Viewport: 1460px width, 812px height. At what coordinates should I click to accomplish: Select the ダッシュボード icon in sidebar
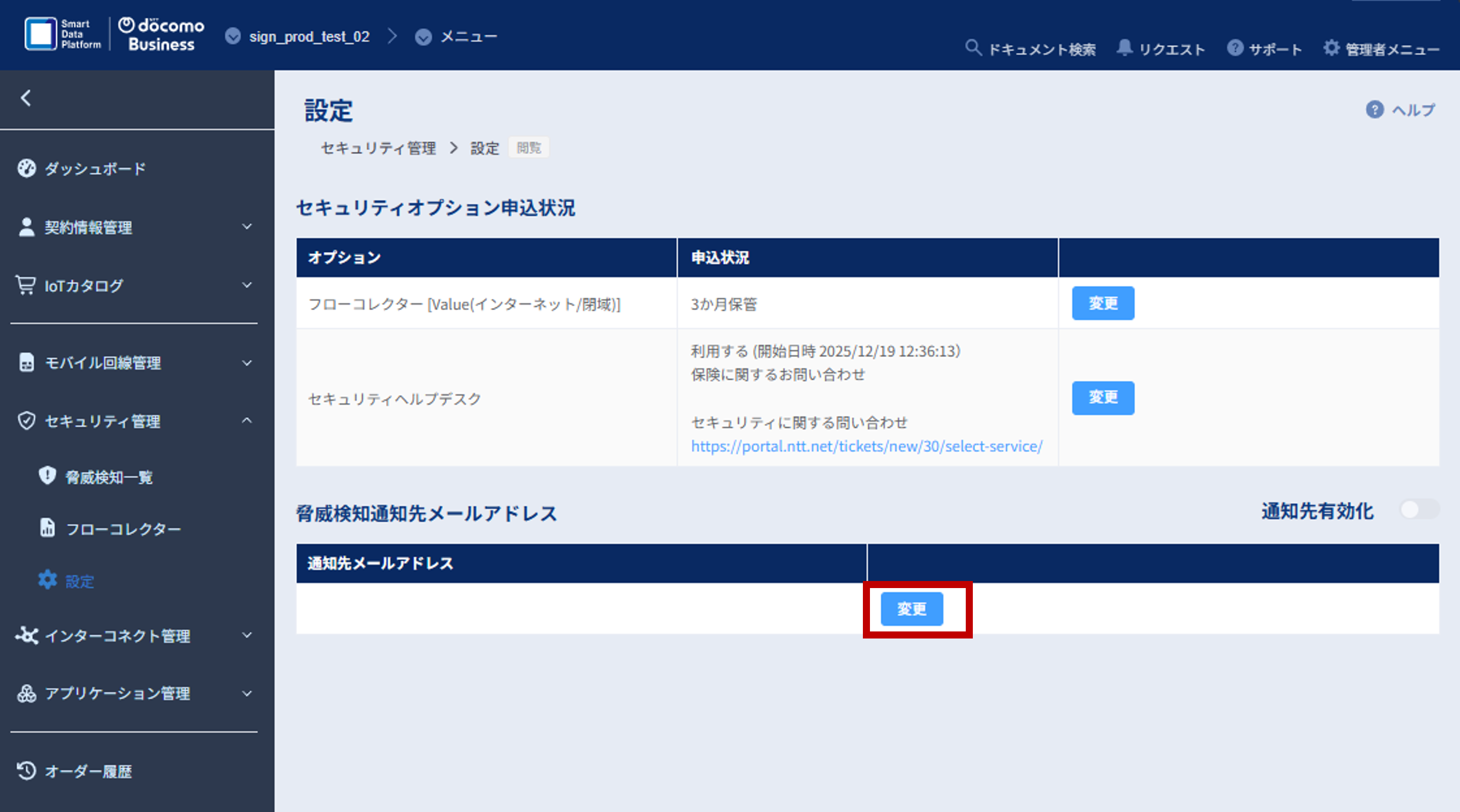[x=27, y=168]
